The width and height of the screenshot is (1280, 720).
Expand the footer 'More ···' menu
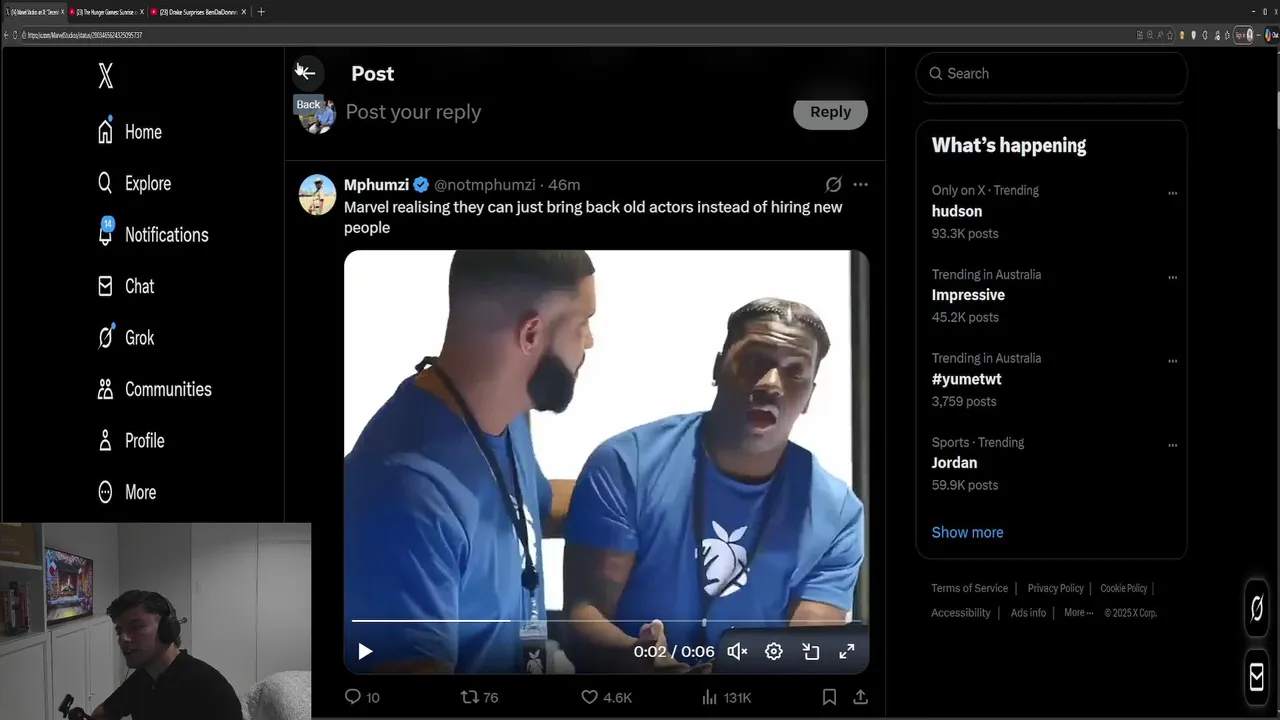pos(1078,613)
